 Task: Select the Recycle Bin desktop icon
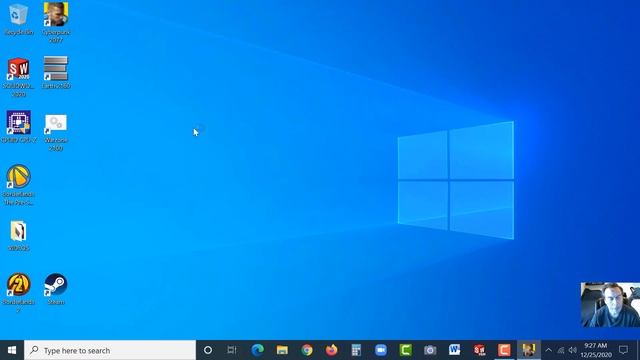18,19
